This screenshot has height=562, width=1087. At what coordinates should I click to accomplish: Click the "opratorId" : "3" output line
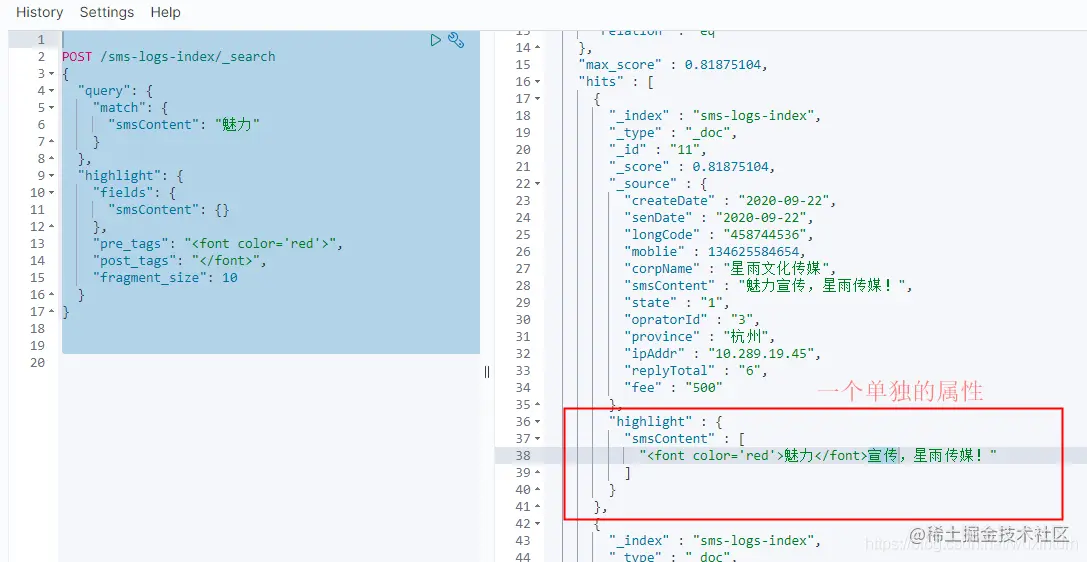tap(692, 319)
